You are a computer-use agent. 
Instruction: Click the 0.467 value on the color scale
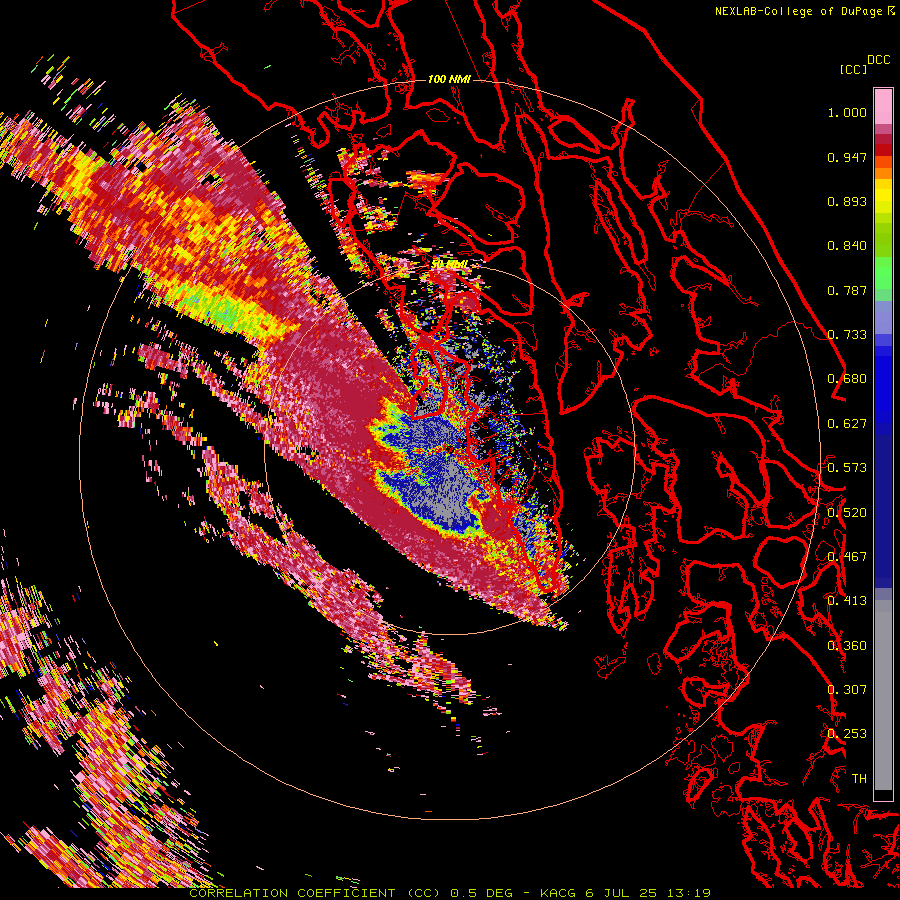coord(847,557)
